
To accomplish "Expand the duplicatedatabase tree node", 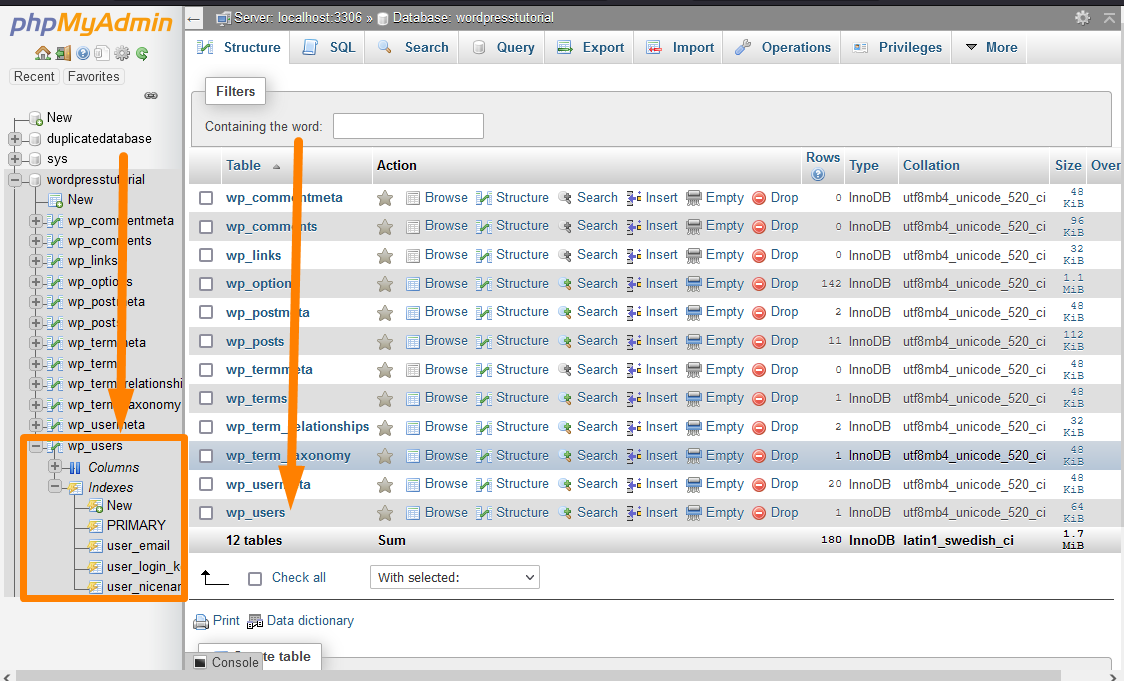I will [x=14, y=138].
